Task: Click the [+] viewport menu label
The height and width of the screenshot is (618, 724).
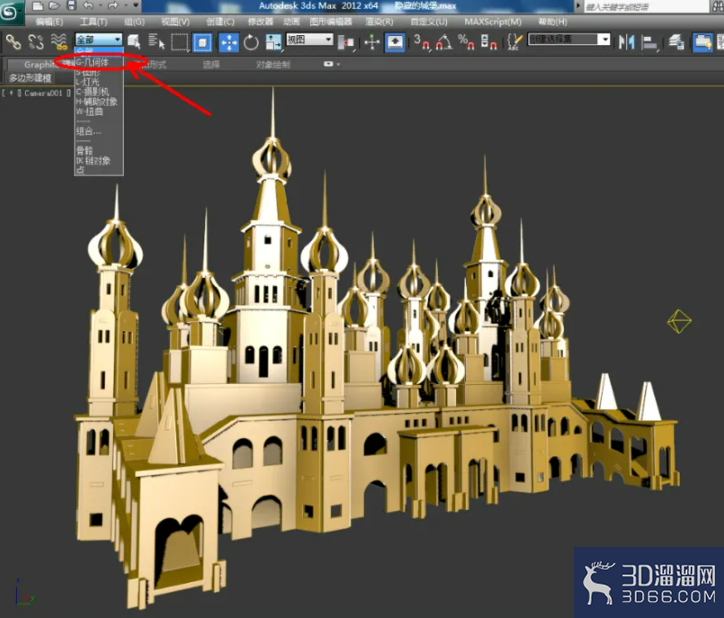Action: 11,93
